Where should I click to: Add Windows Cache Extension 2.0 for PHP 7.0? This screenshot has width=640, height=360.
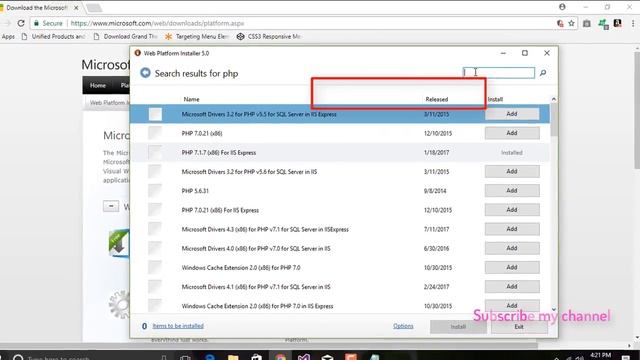pyautogui.click(x=512, y=267)
